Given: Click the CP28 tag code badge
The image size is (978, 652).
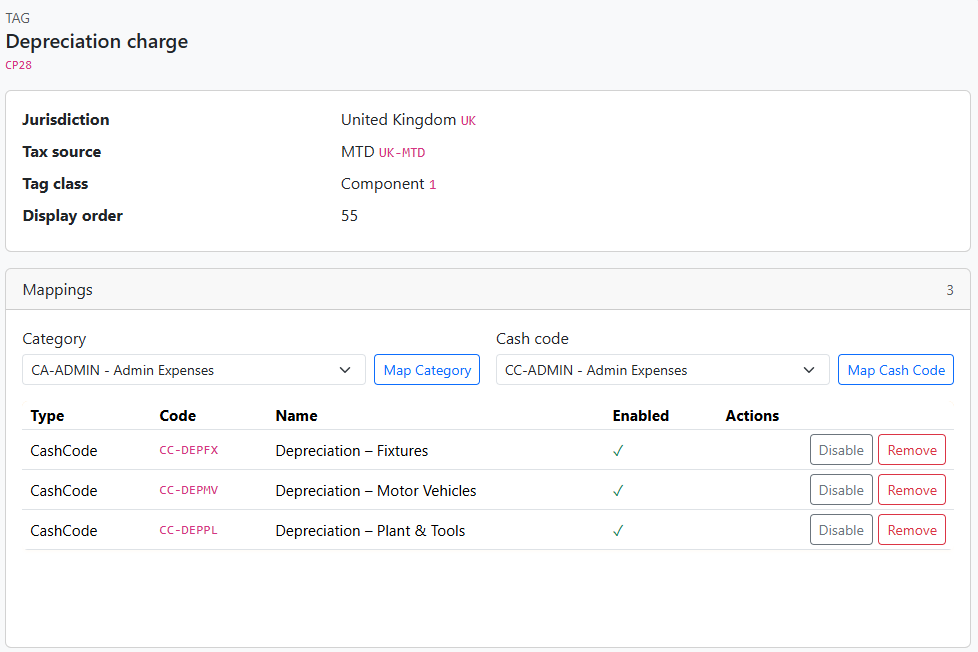Looking at the screenshot, I should [x=18, y=64].
